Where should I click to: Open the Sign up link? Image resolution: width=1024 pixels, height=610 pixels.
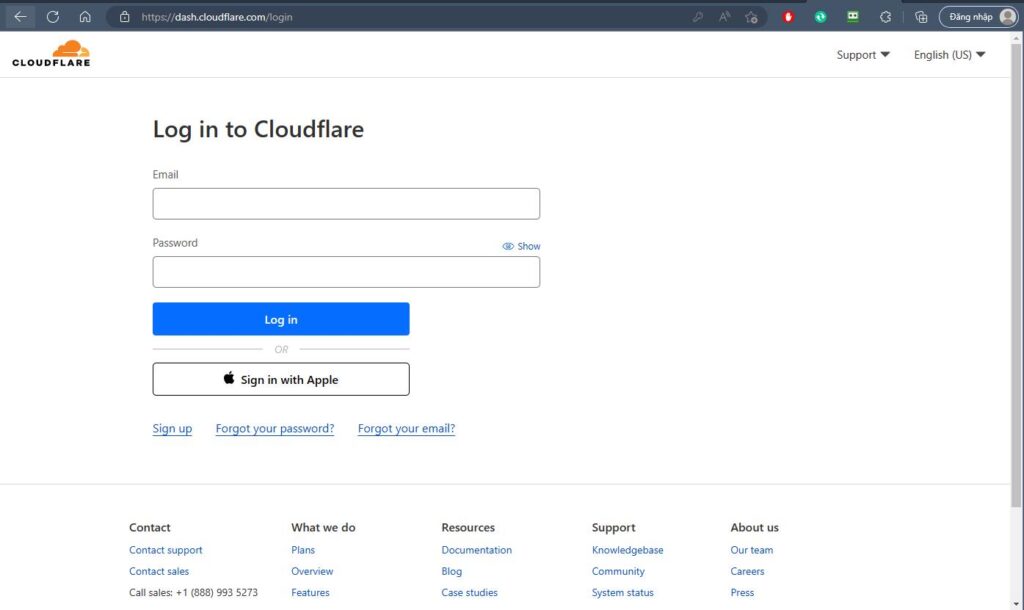171,428
